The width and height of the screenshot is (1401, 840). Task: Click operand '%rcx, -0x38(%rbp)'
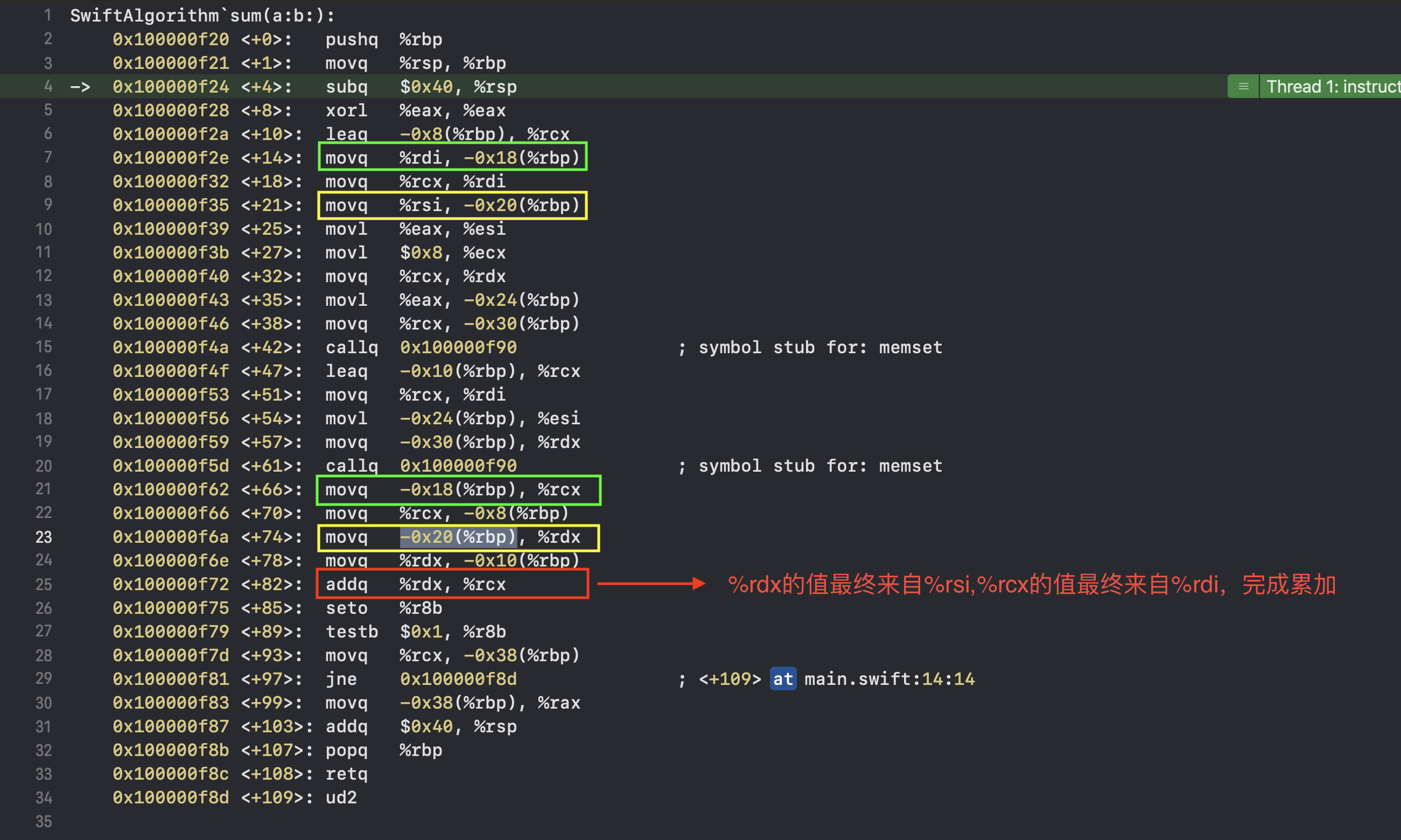[490, 655]
